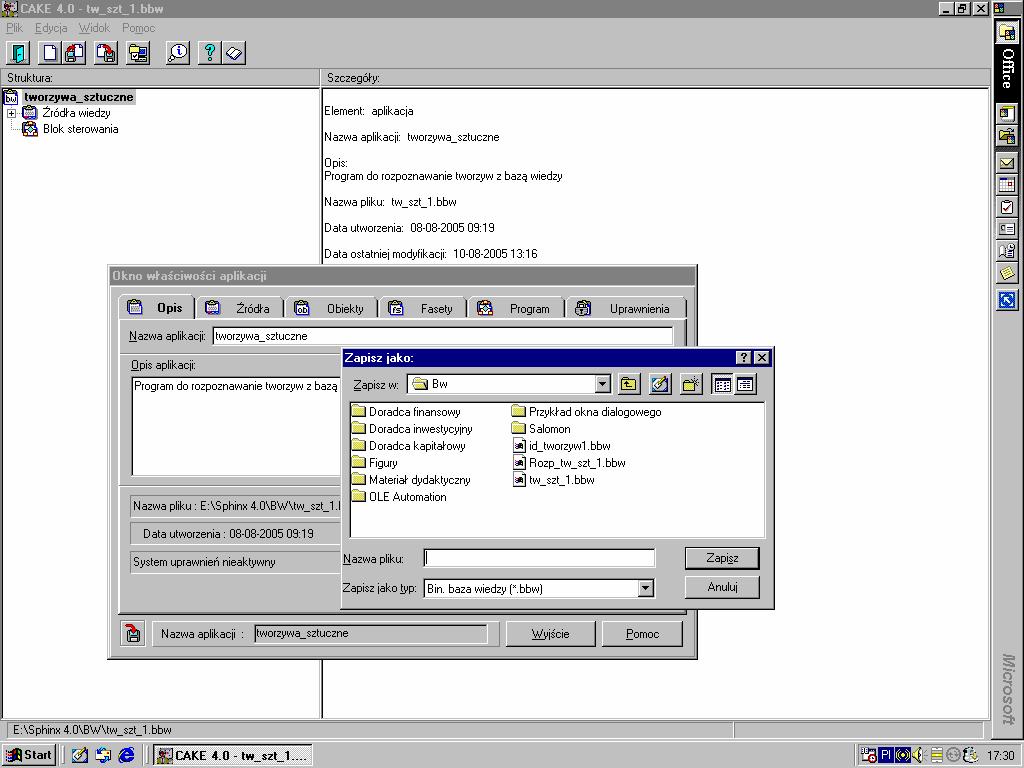Viewport: 1024px width, 768px height.
Task: Select the Salomon folder
Action: 541,429
